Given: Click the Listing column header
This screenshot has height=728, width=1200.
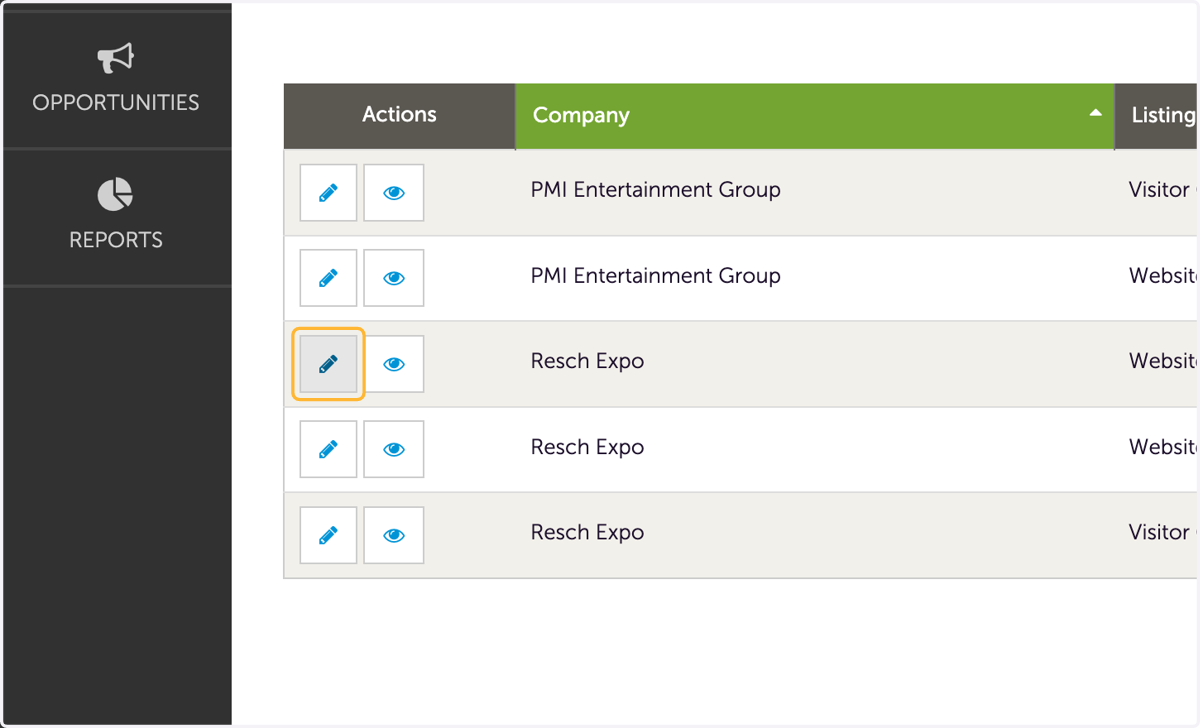Looking at the screenshot, I should (1157, 116).
